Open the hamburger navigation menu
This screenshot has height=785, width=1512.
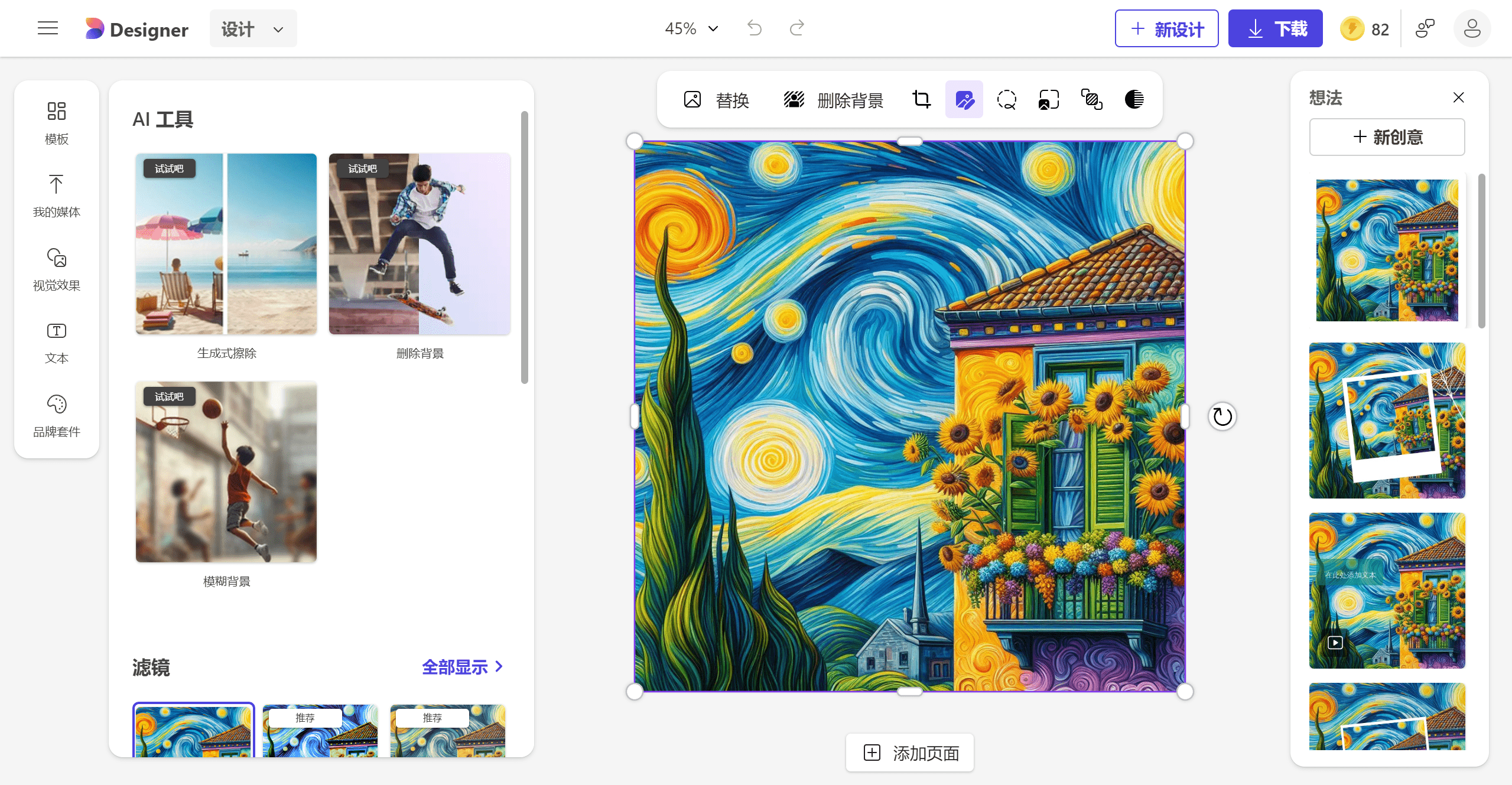pos(48,28)
